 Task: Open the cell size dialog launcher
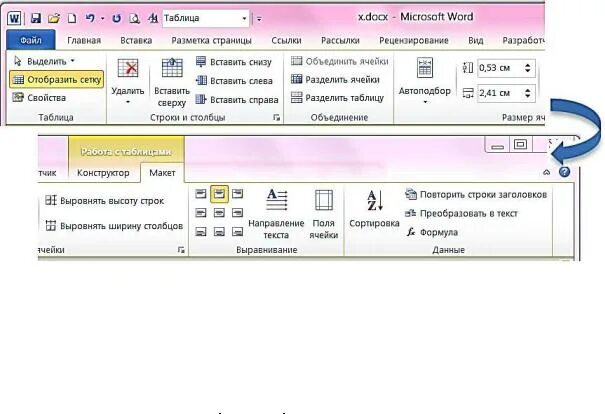tap(181, 250)
